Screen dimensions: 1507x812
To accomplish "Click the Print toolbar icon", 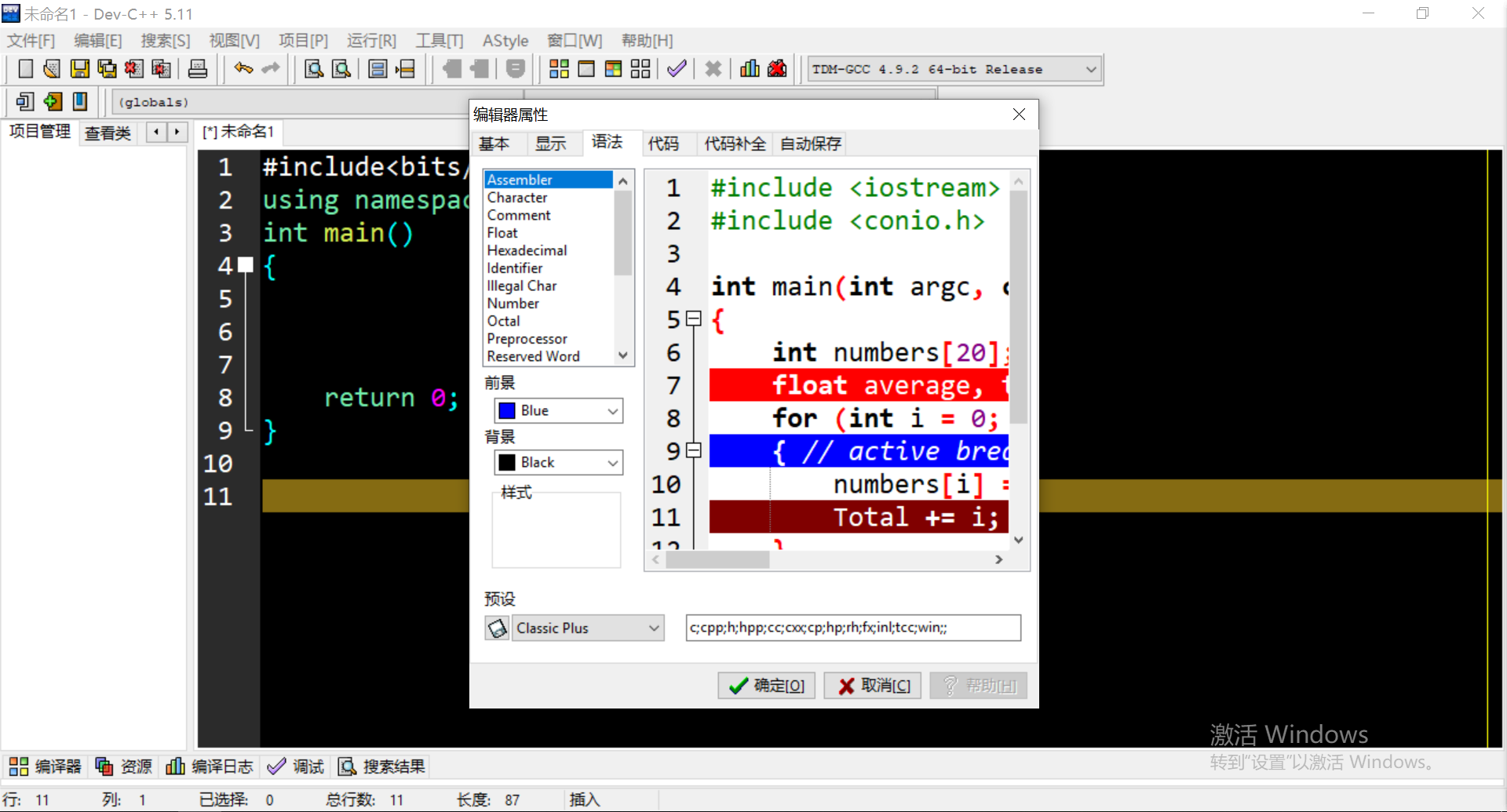I will (198, 69).
